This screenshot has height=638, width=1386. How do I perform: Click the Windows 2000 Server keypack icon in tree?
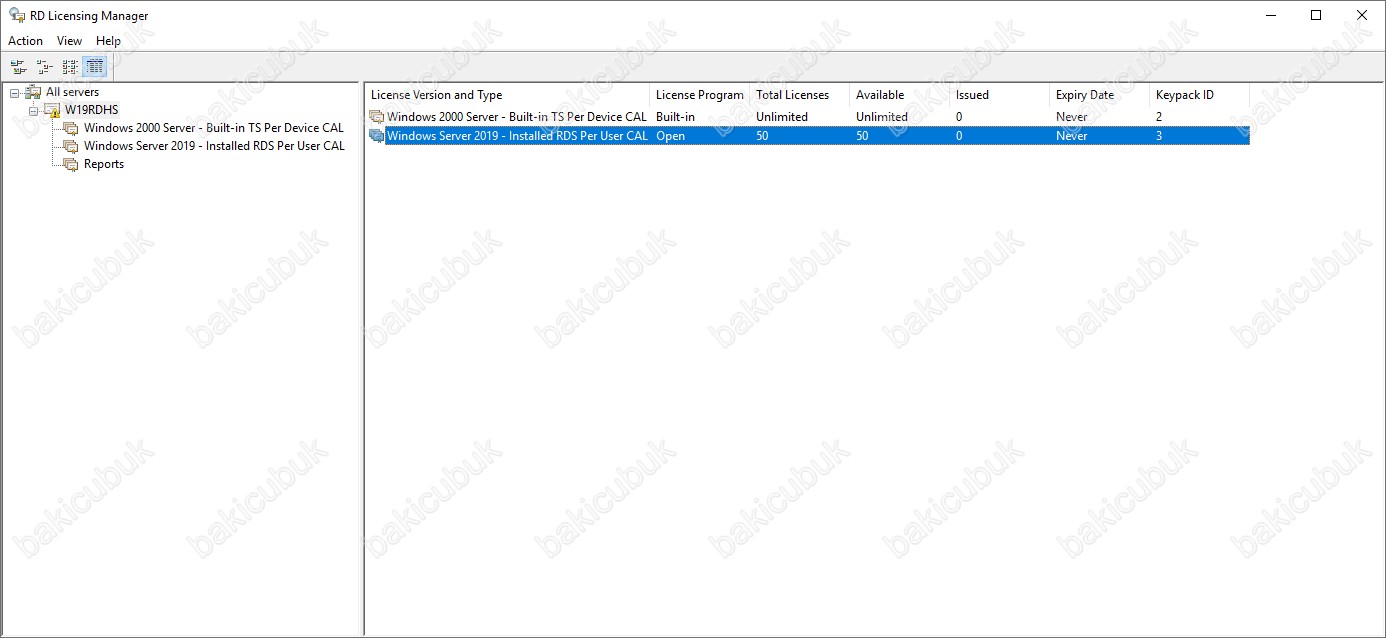71,128
